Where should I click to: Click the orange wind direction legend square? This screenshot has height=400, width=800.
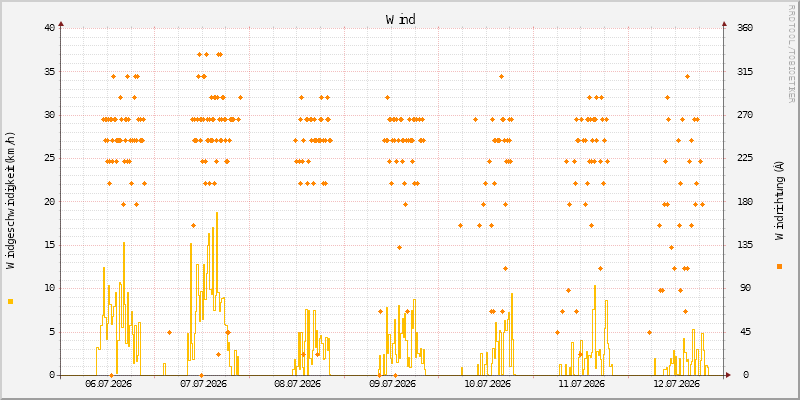point(779,266)
